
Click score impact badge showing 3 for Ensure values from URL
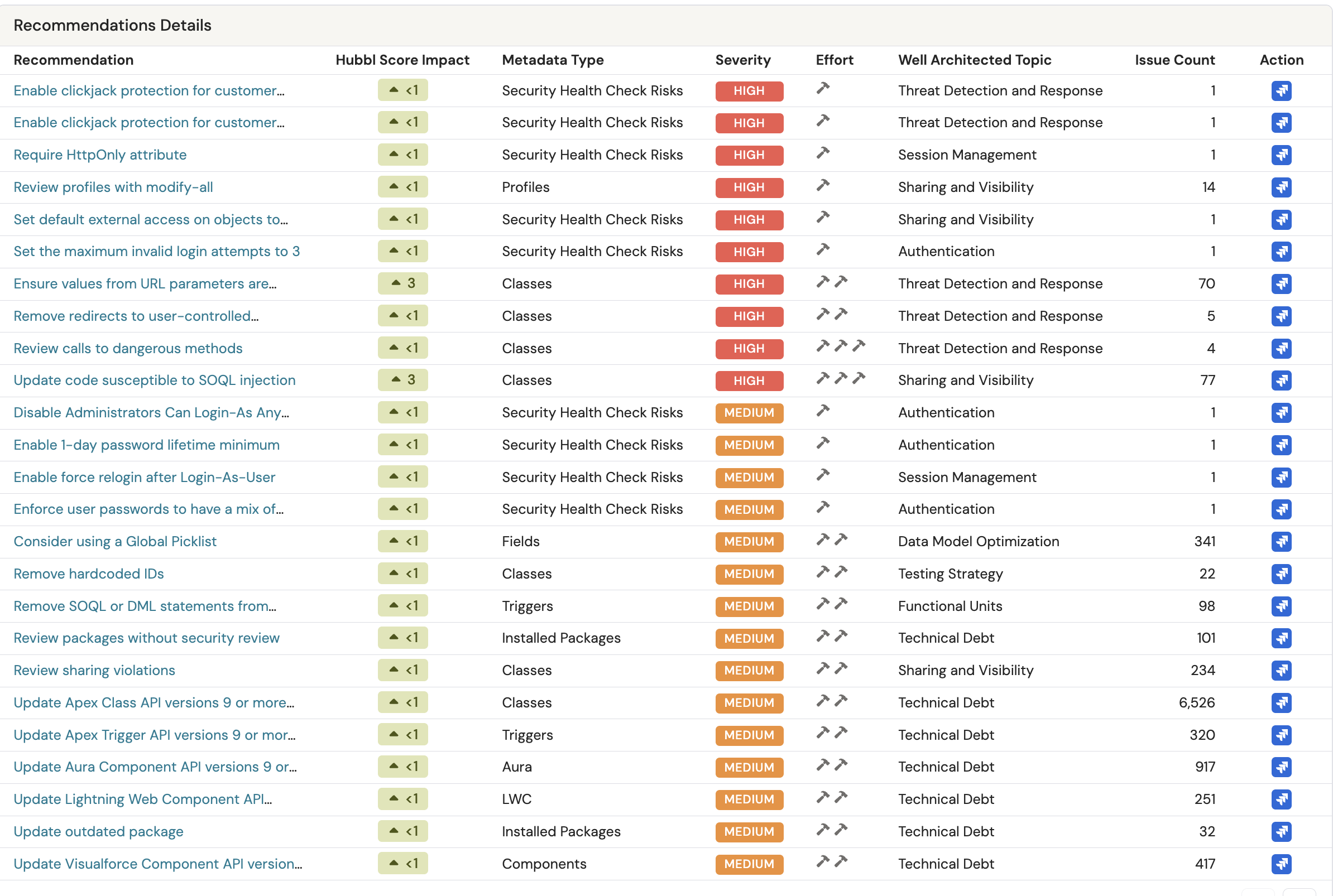(402, 283)
